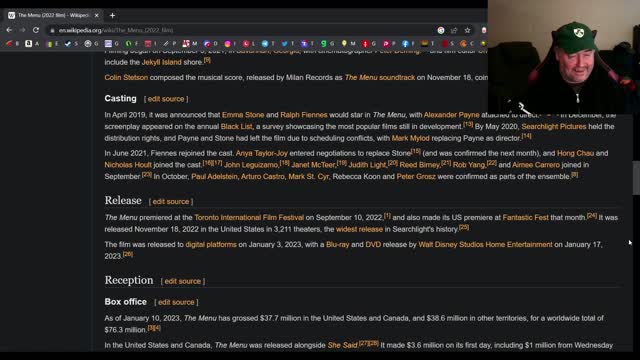Open the Nicholas Hoult link
Screen dimensions: 640x360
[x=128, y=165]
